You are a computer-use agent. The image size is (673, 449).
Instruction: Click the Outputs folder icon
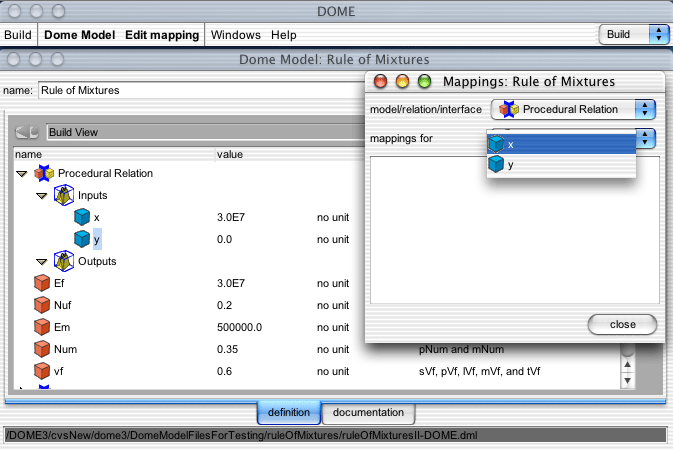tap(64, 261)
